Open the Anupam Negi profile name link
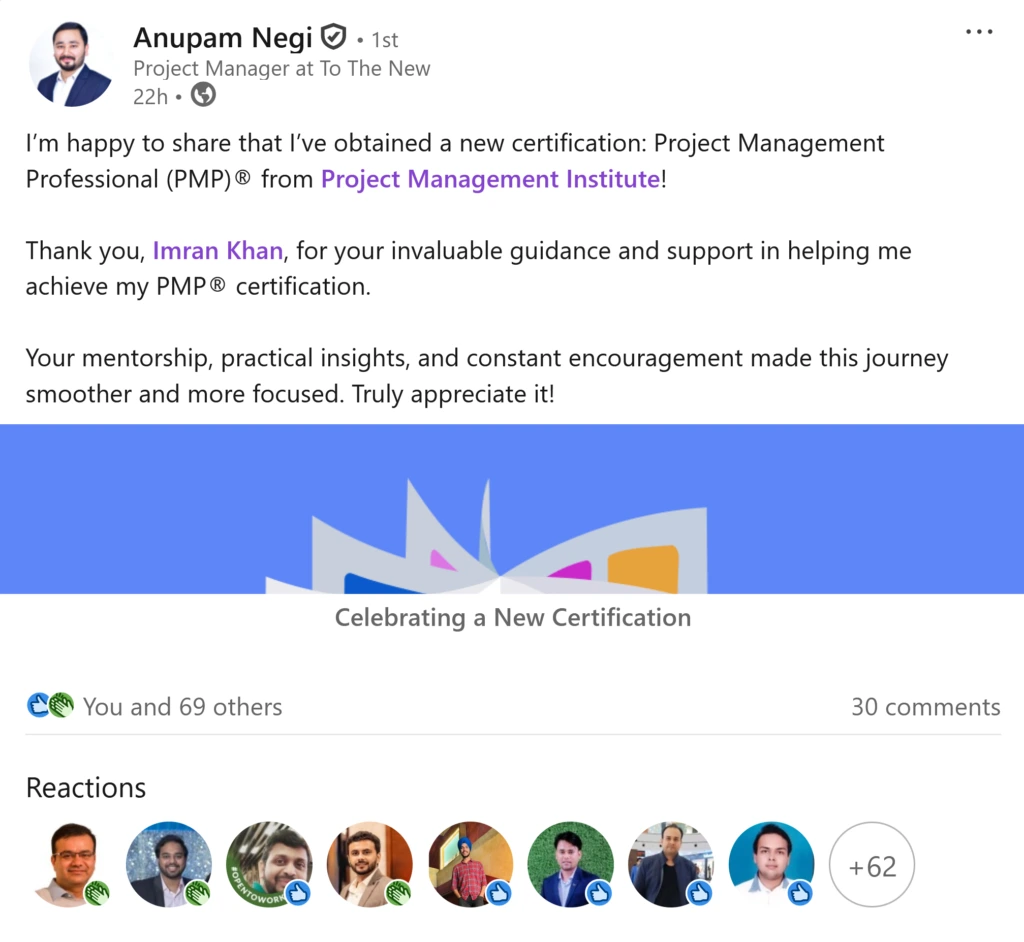Image resolution: width=1024 pixels, height=942 pixels. 223,38
